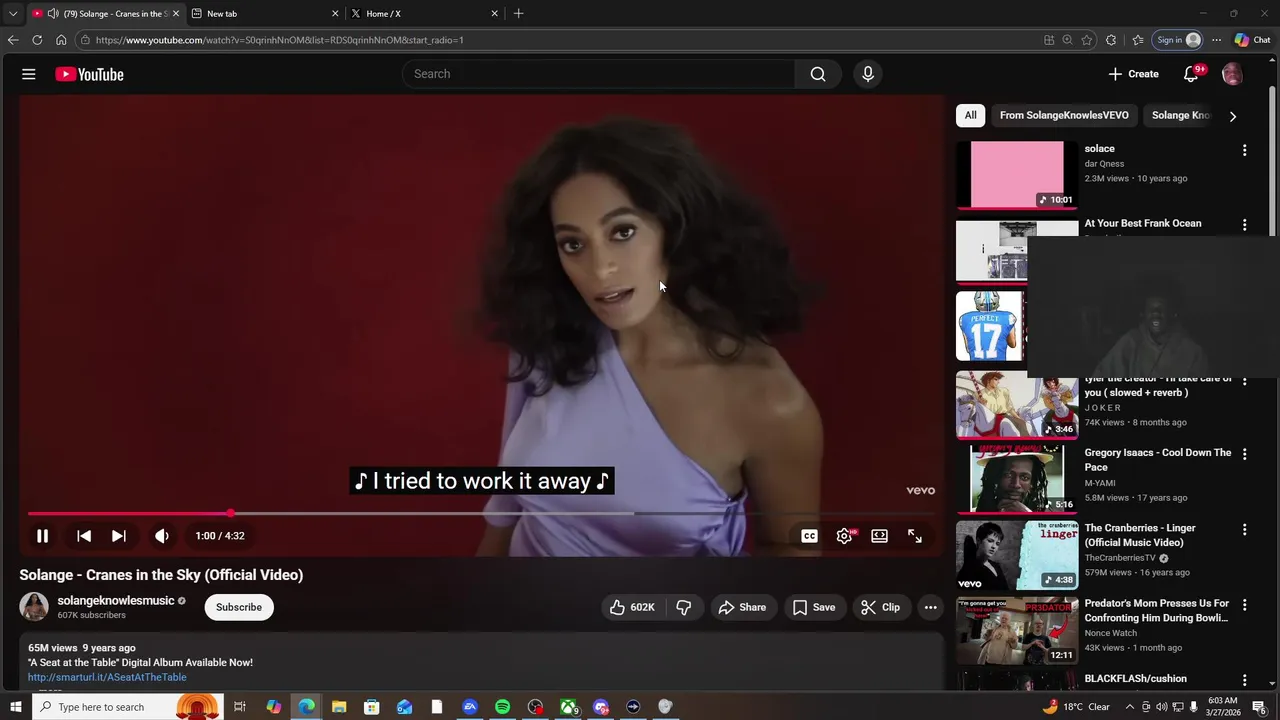Share the video
The height and width of the screenshot is (720, 1280).
click(x=742, y=607)
